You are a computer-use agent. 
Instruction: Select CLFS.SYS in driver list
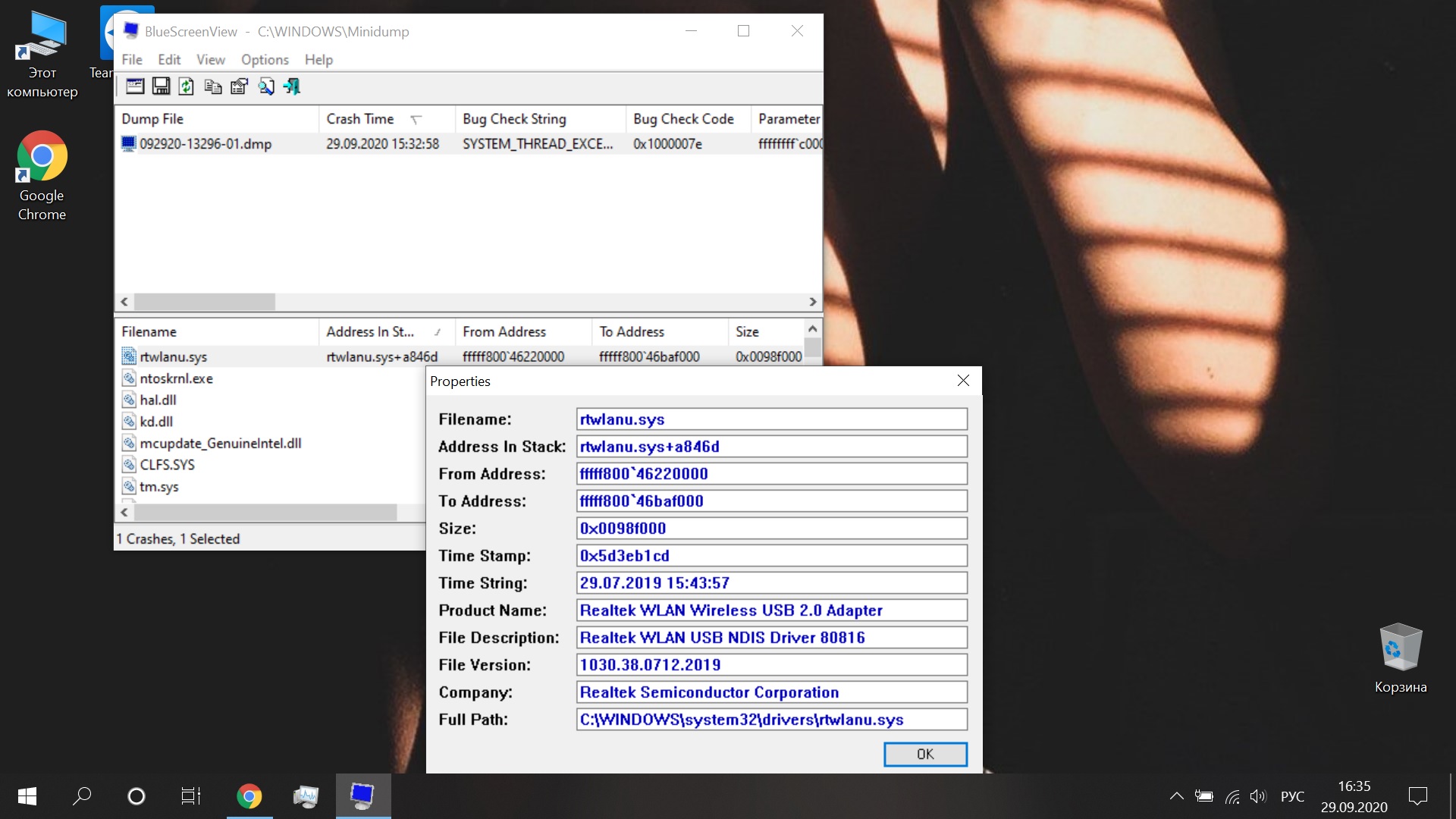[167, 465]
